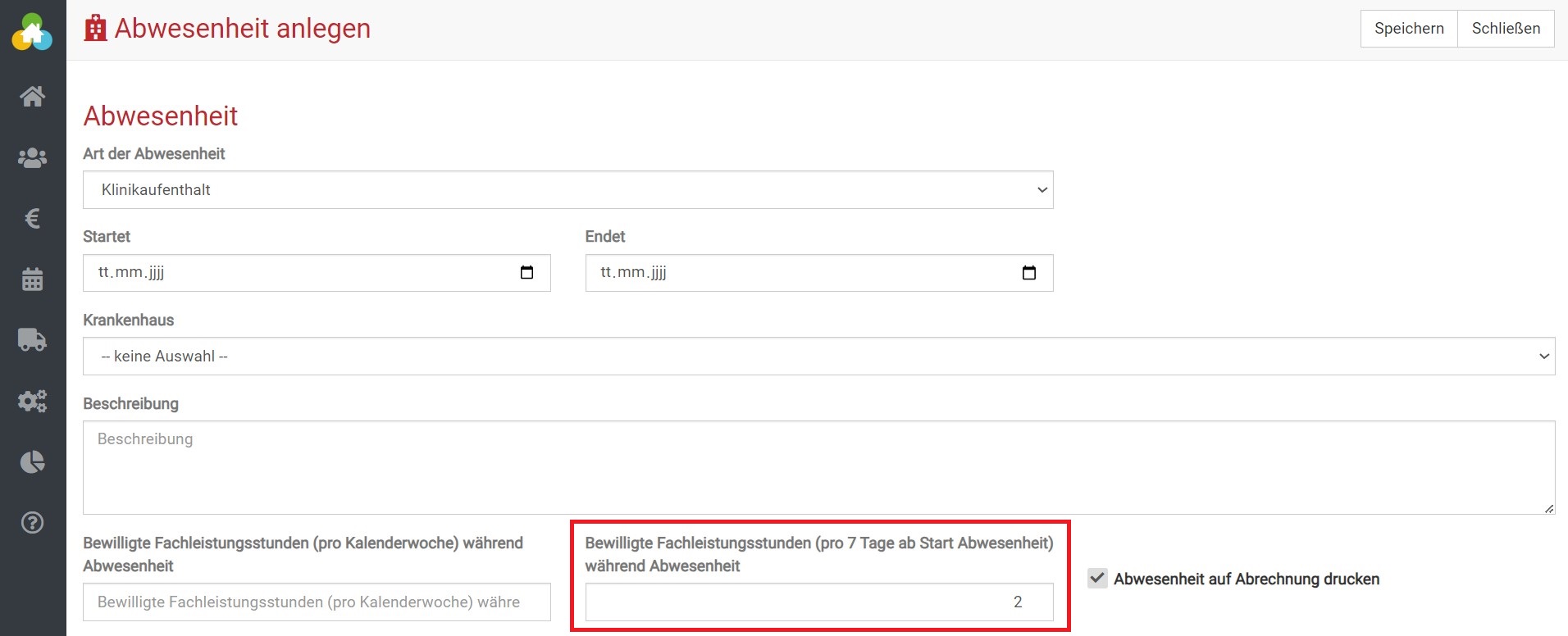Toggle Abwesenheit auf Abrechnung drucken checkbox

[1097, 578]
